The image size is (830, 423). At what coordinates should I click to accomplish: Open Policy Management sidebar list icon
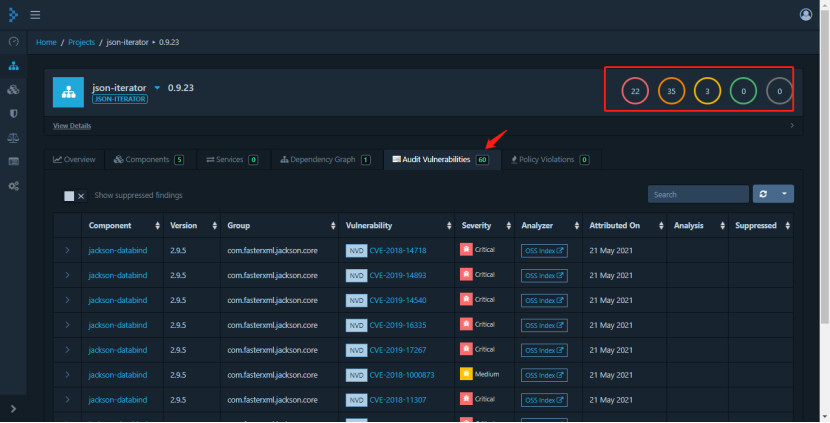pos(14,161)
